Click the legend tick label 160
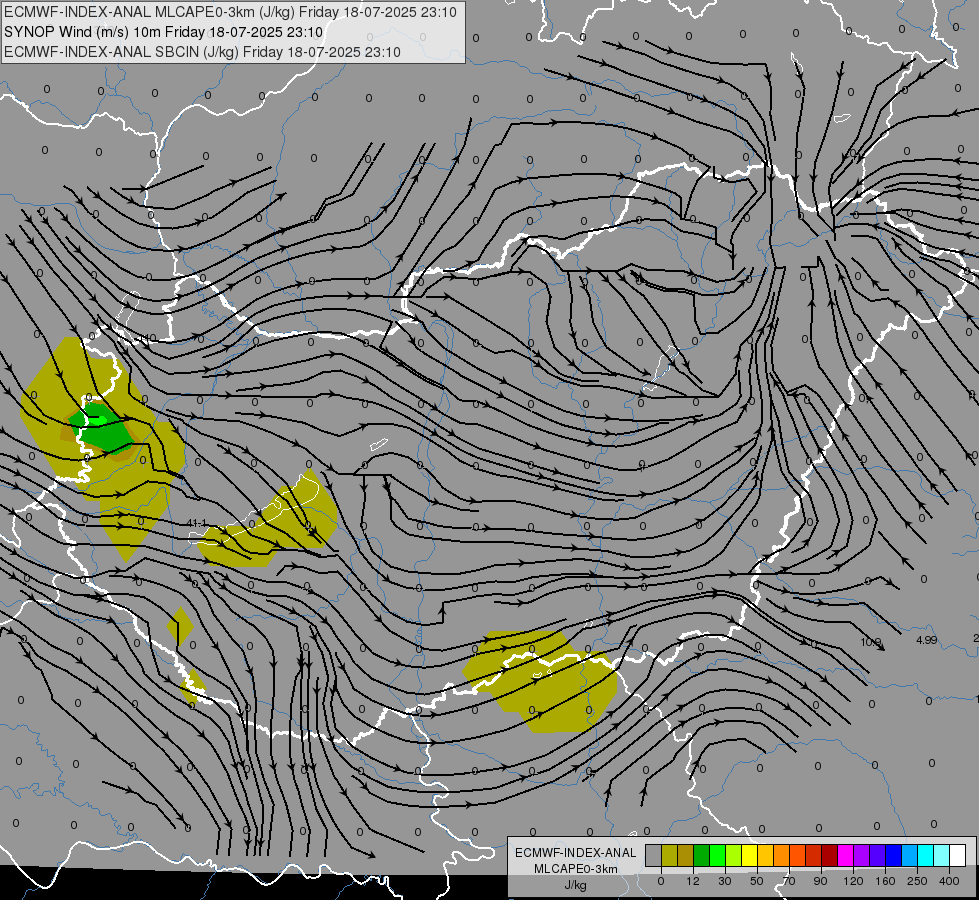The image size is (979, 900). (885, 881)
